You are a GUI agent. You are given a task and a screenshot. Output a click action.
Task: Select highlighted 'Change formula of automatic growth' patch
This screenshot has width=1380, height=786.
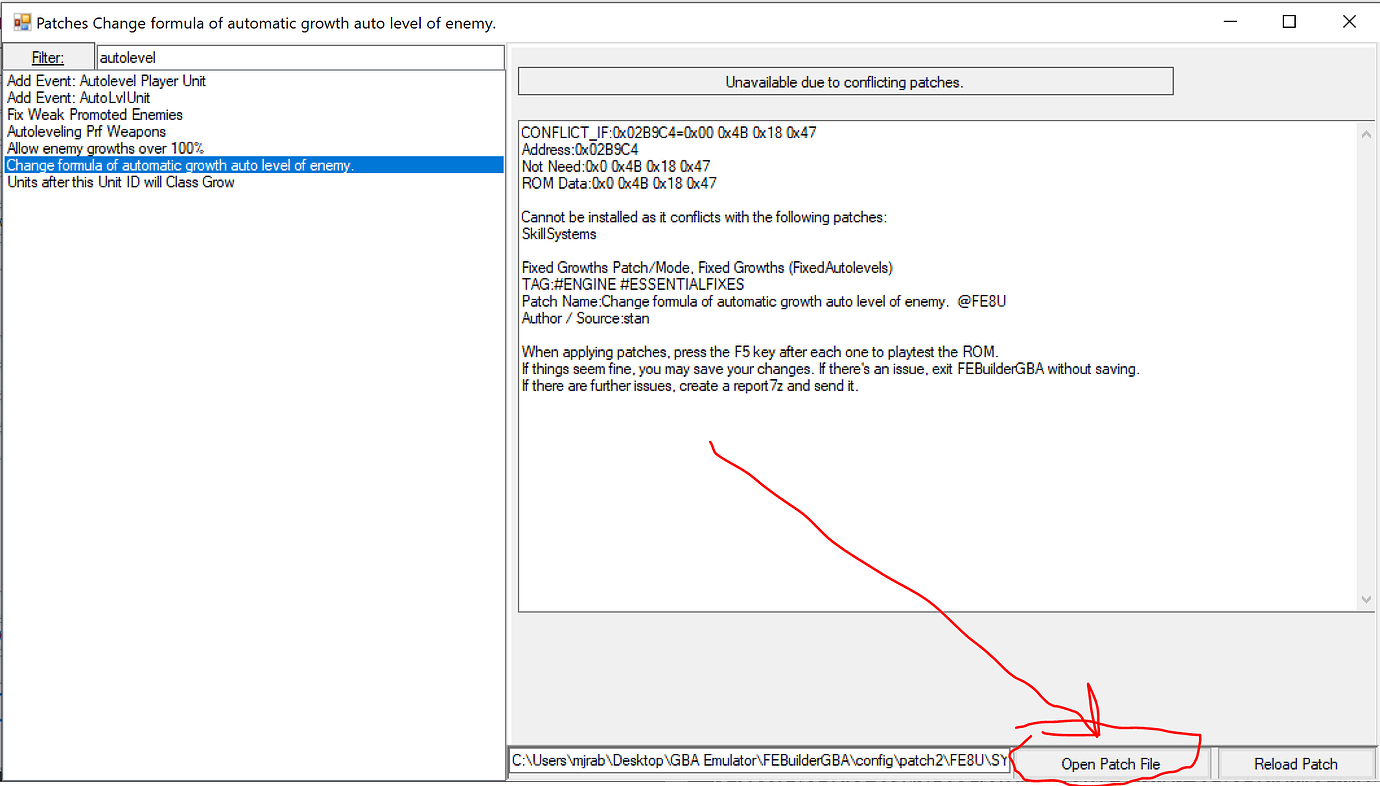point(180,166)
